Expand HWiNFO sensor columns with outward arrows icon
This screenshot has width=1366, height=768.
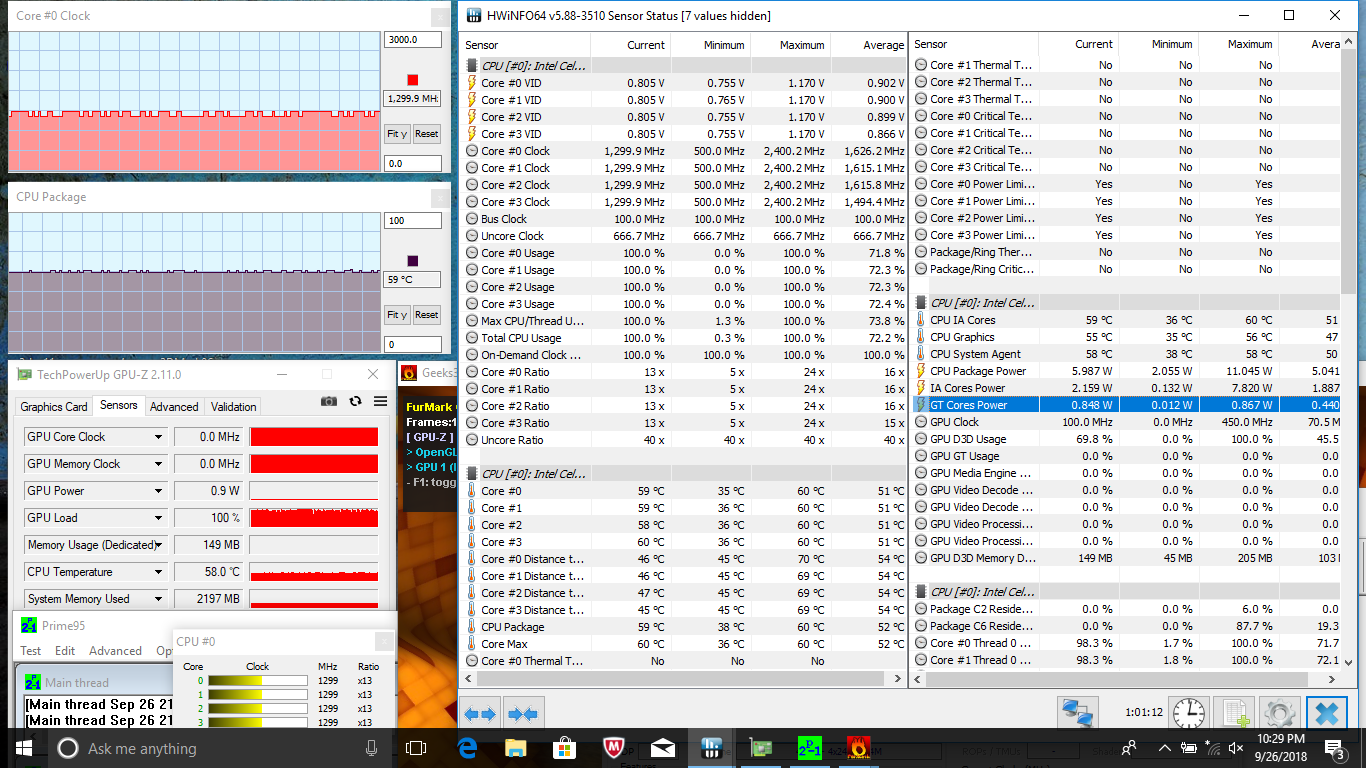pos(481,713)
